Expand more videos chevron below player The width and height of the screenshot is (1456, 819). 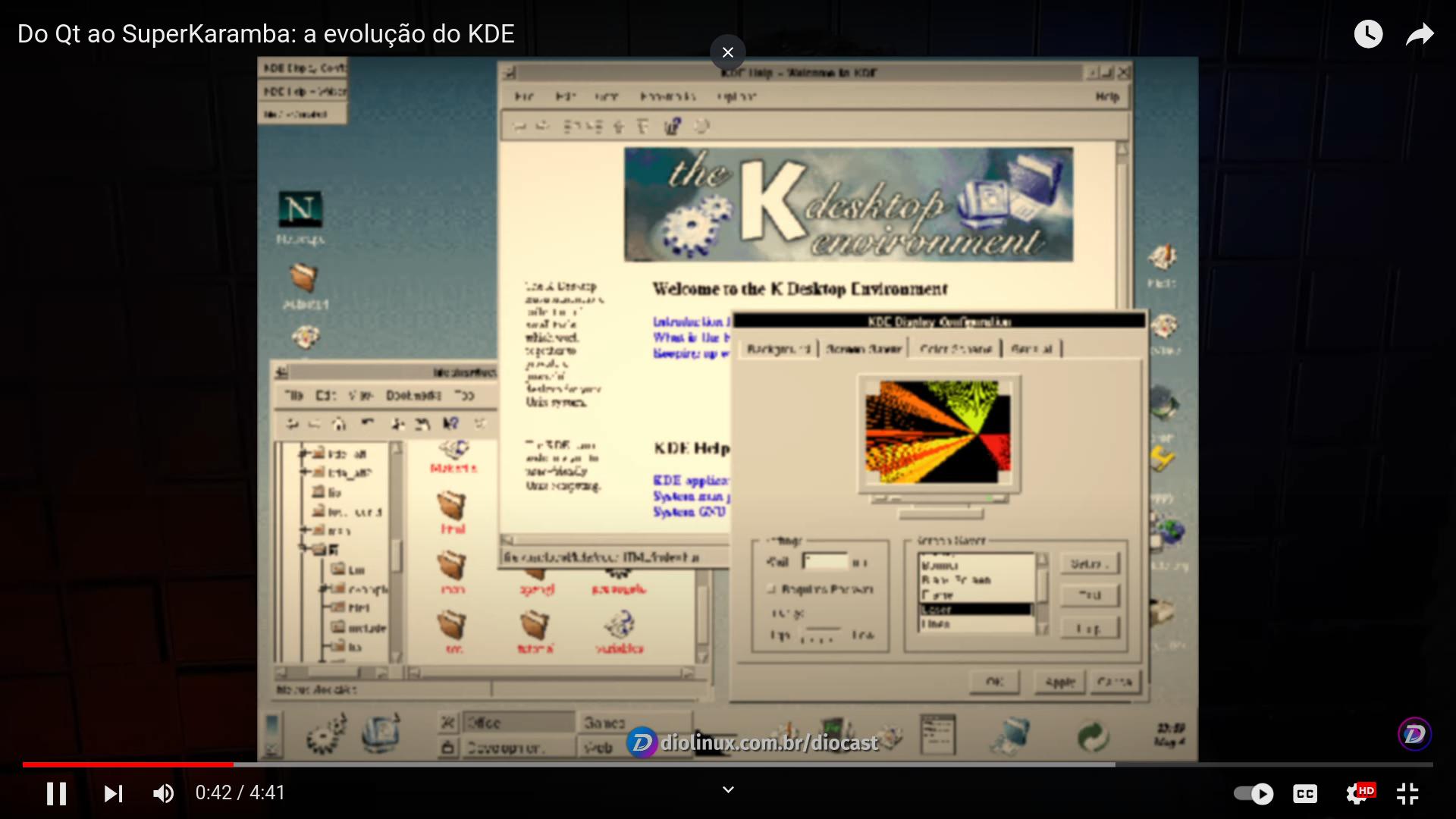[728, 789]
